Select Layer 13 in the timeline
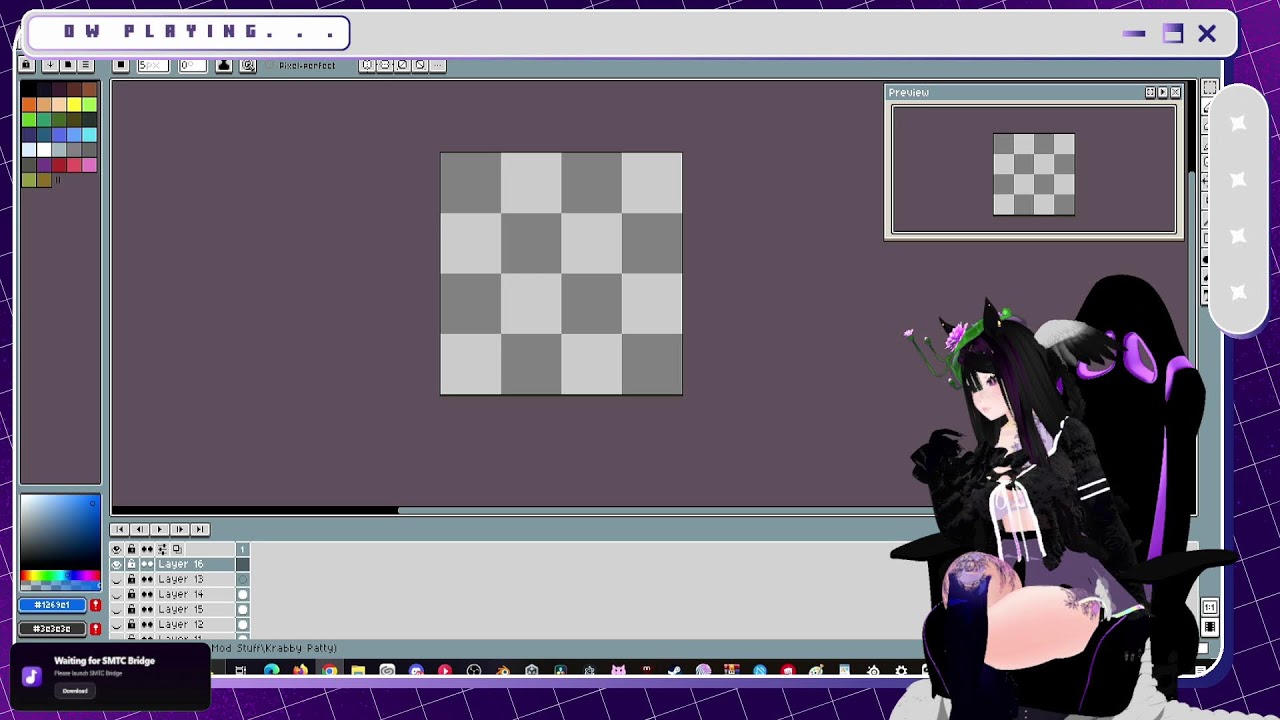 click(x=195, y=579)
